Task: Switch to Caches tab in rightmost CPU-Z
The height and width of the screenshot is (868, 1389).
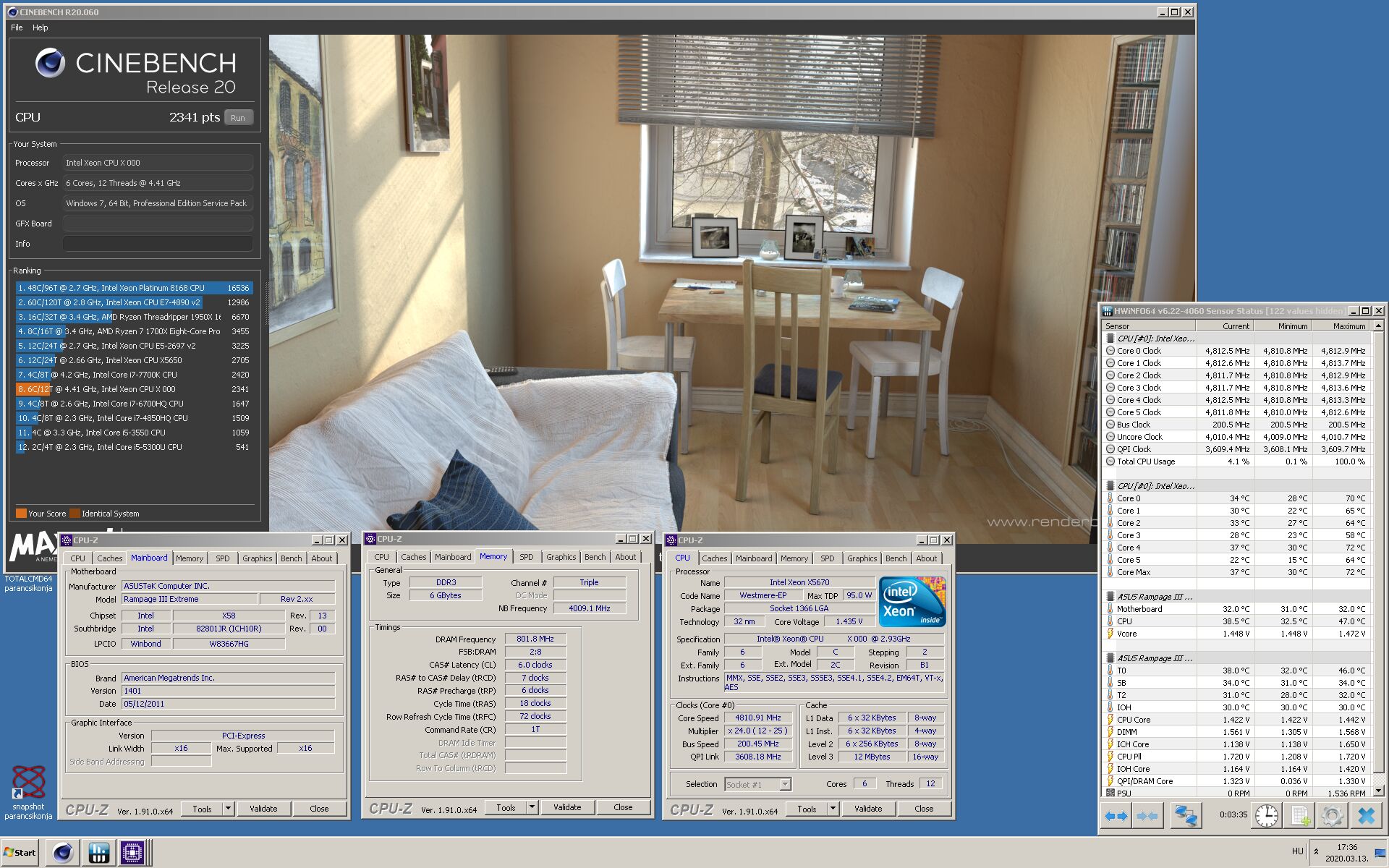Action: 714,558
